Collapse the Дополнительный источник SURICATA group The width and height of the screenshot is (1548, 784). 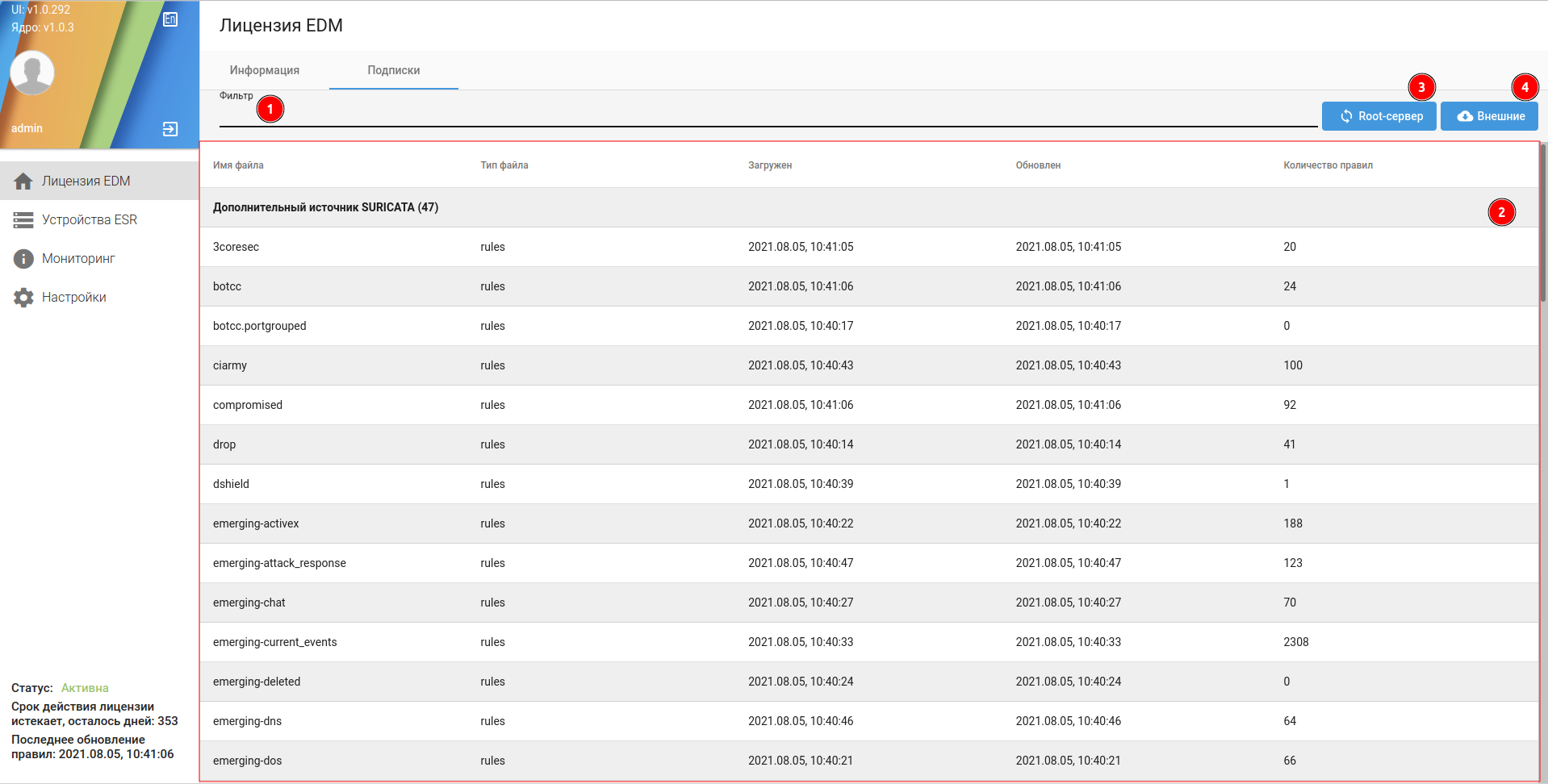tap(325, 207)
